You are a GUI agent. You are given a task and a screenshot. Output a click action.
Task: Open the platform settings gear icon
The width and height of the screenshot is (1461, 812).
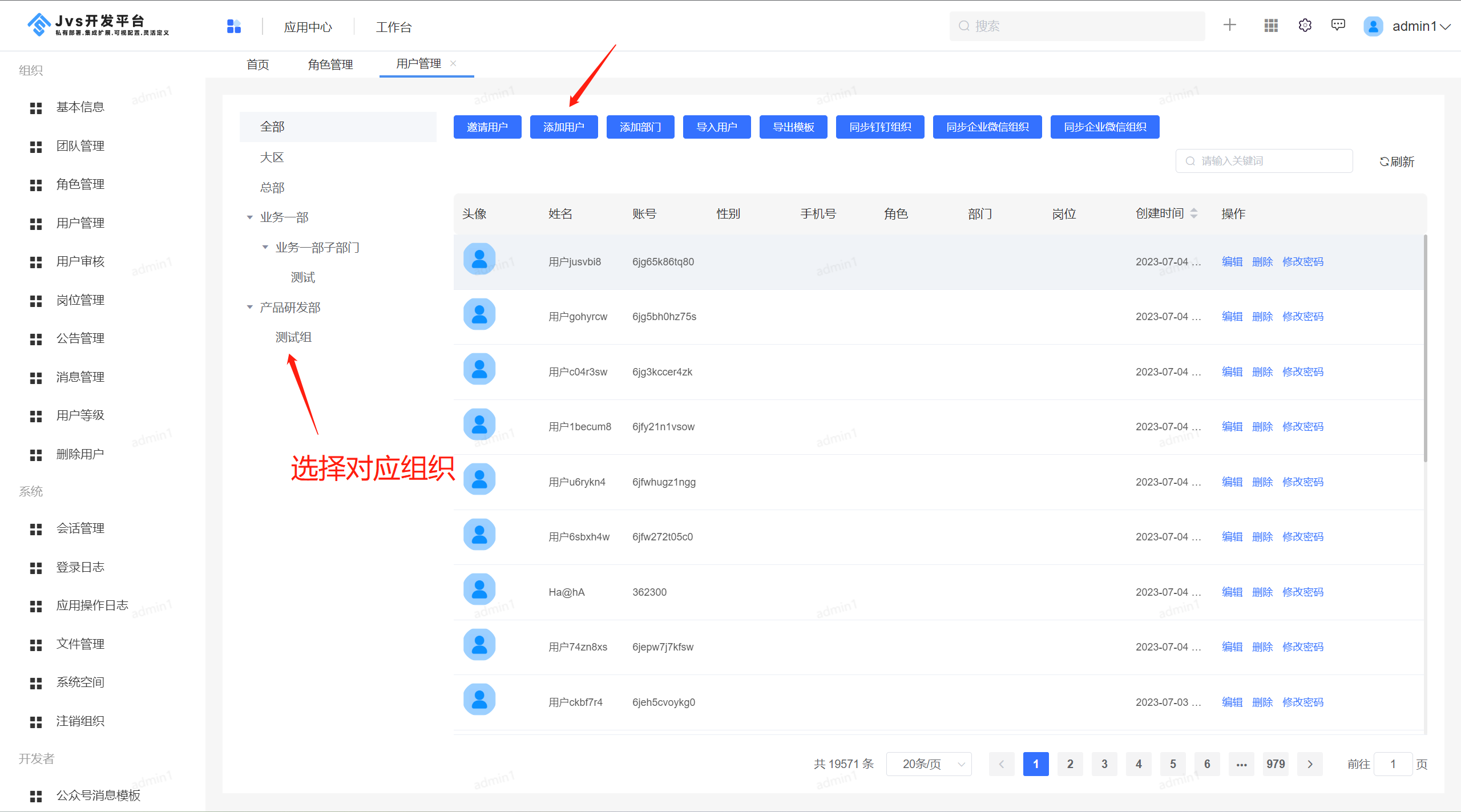(1305, 25)
